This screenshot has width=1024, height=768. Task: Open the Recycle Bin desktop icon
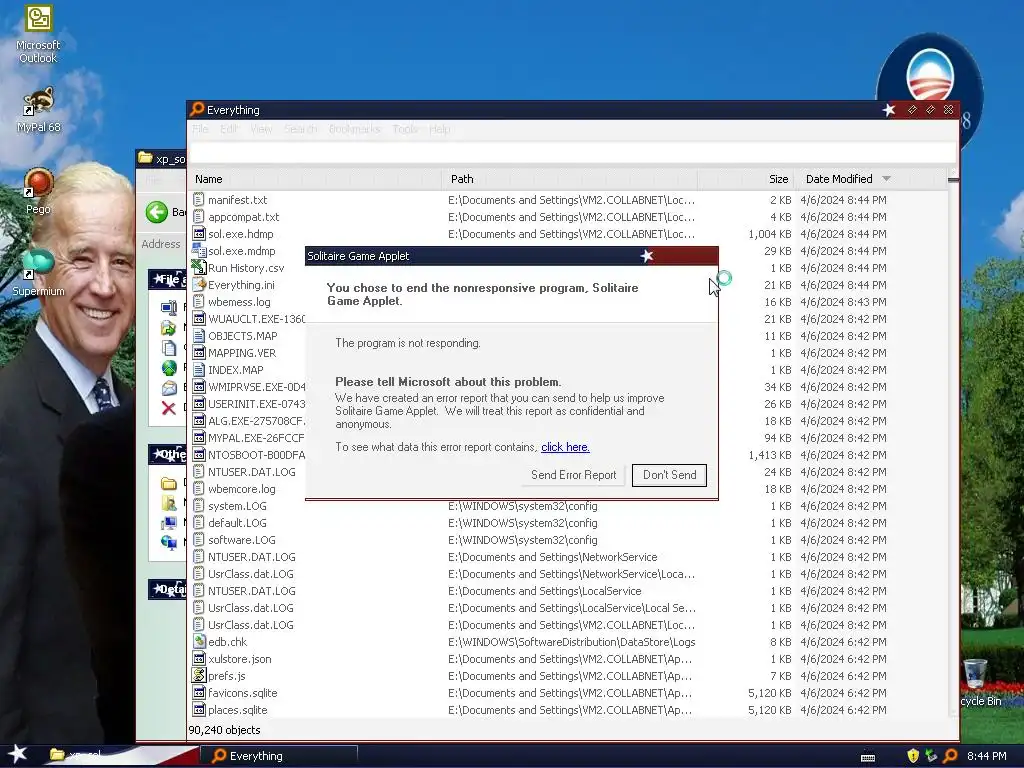pos(980,683)
